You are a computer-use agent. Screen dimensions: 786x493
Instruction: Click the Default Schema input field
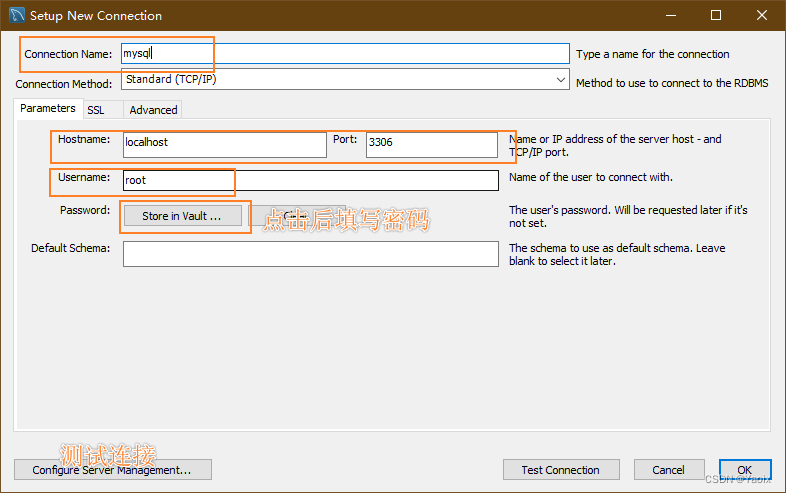pos(311,254)
